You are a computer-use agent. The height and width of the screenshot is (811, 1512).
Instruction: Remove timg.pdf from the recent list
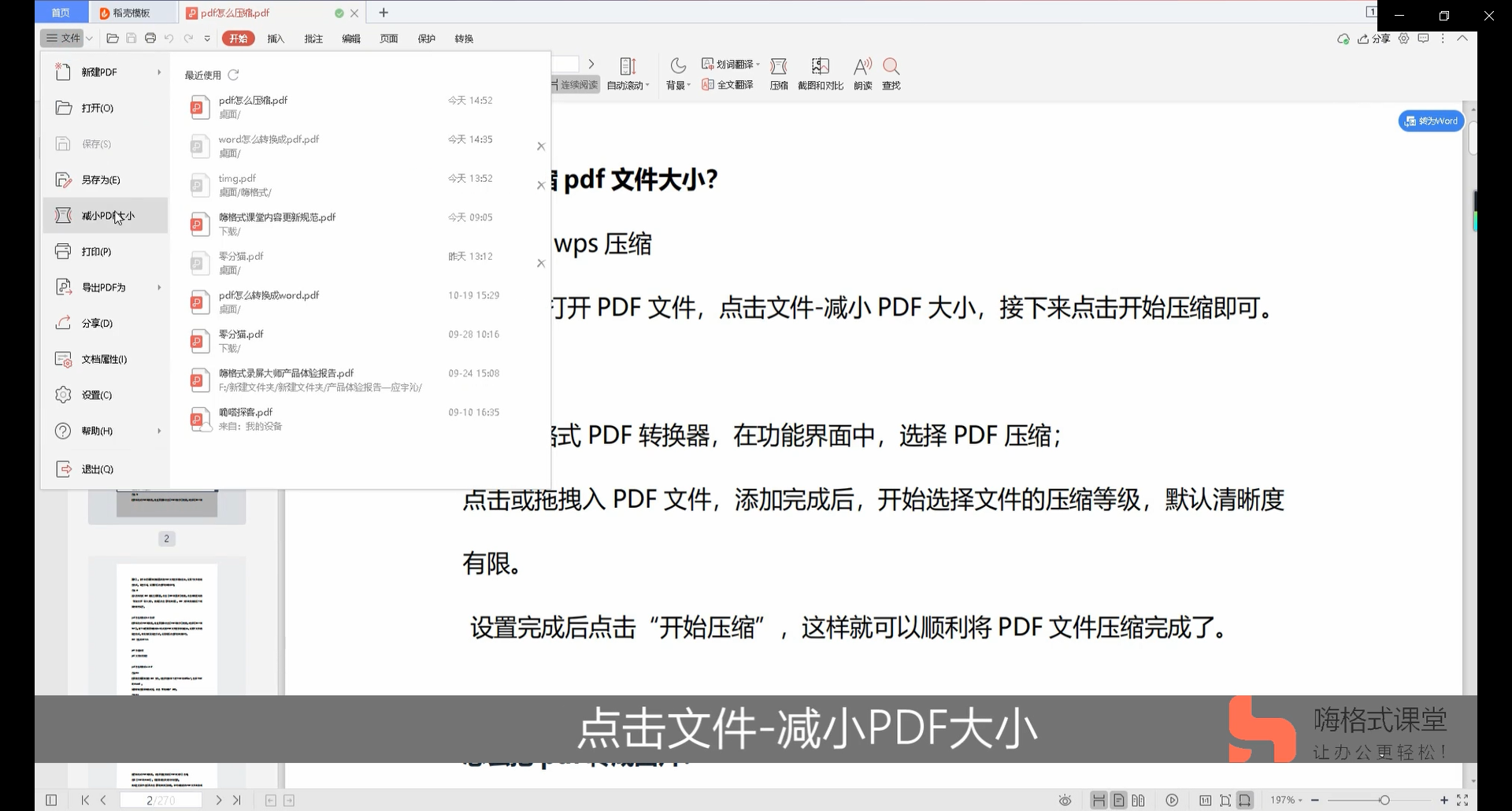tap(541, 185)
